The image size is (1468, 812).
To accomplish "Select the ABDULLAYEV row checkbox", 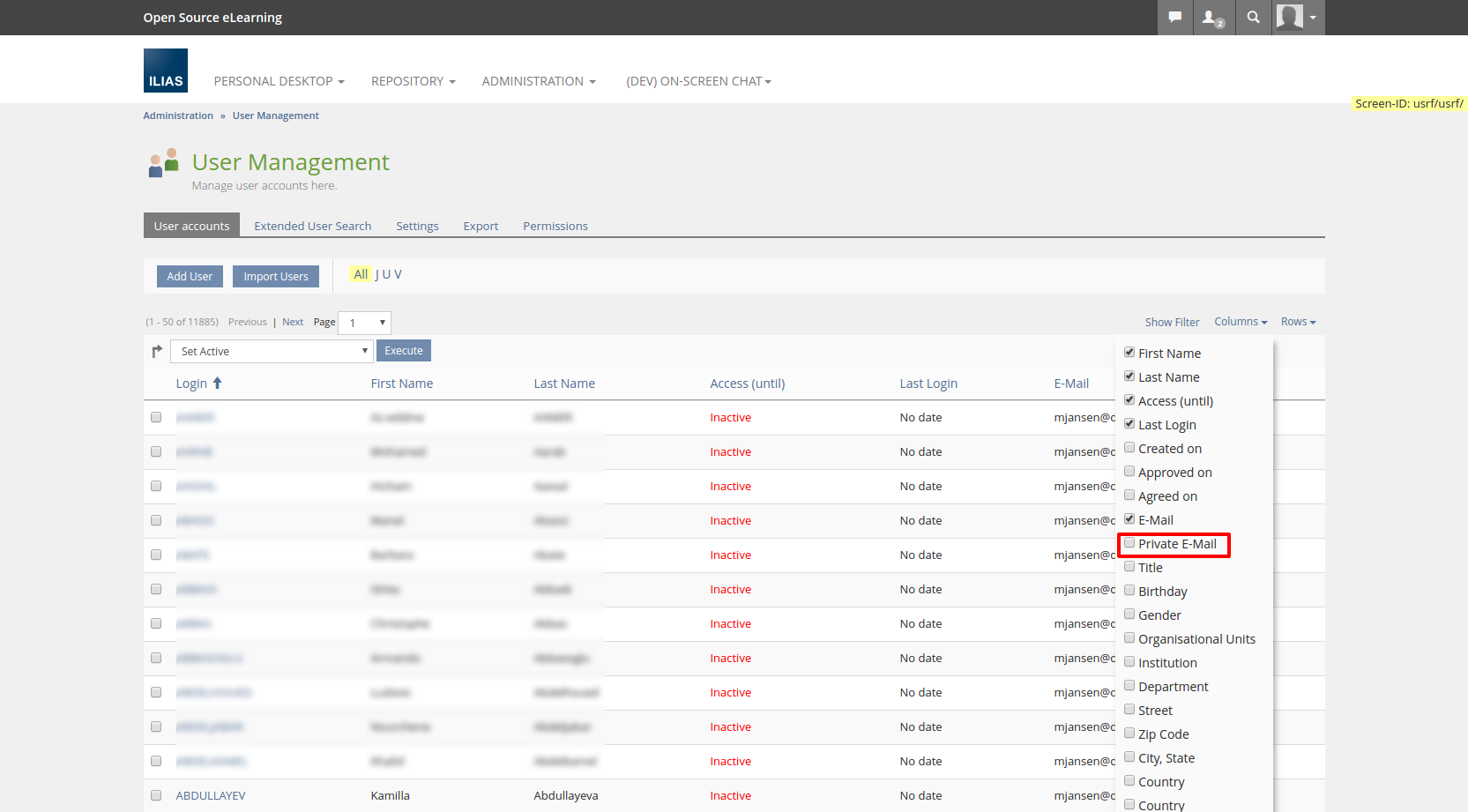I will pyautogui.click(x=156, y=795).
